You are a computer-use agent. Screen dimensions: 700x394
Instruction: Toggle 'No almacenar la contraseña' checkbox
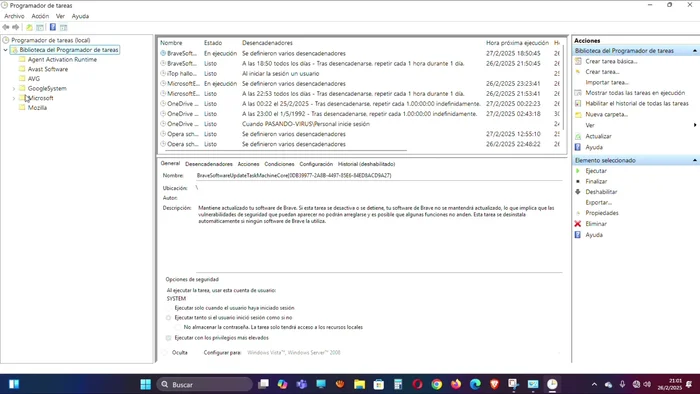(178, 327)
